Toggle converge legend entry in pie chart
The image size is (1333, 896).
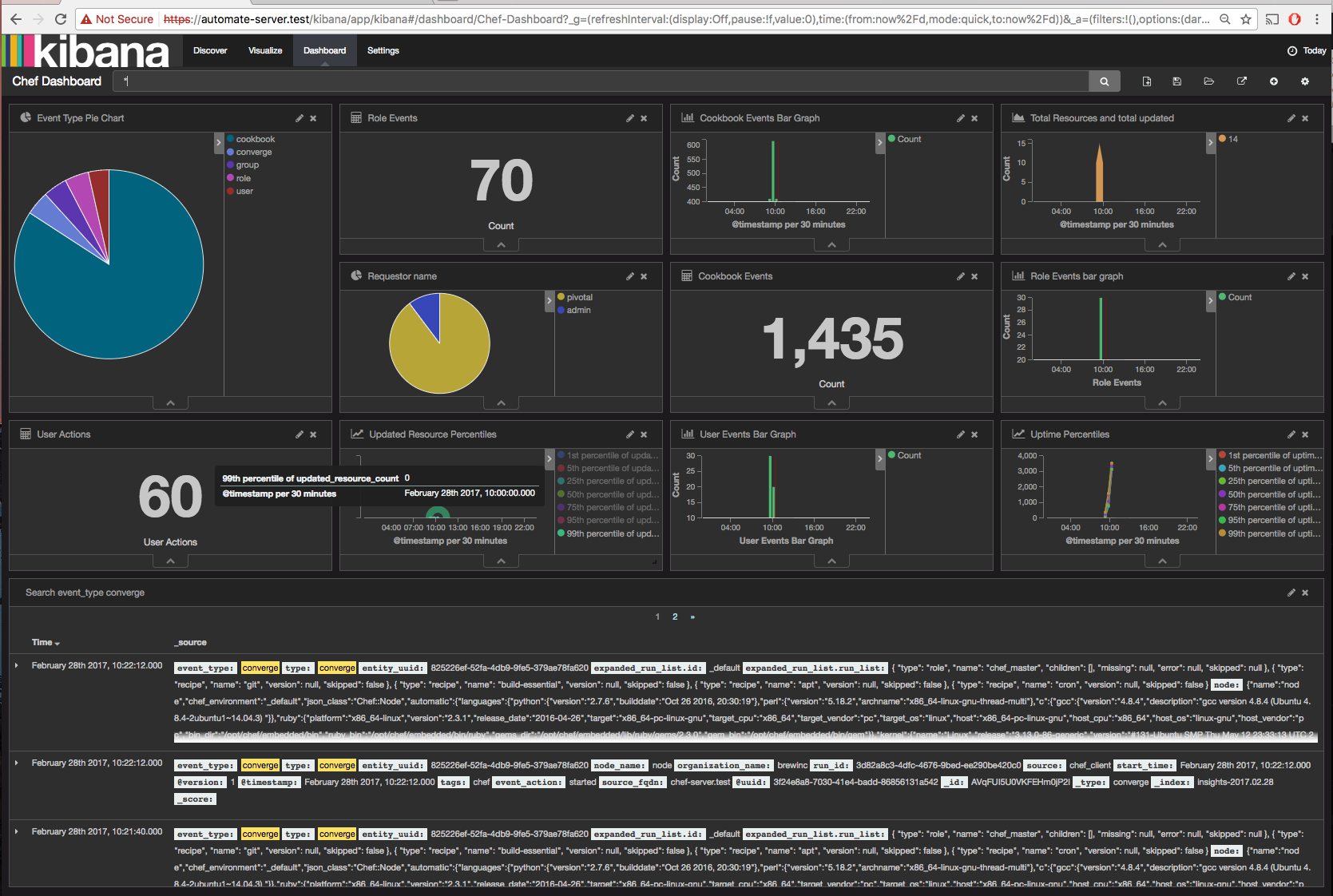pyautogui.click(x=249, y=152)
